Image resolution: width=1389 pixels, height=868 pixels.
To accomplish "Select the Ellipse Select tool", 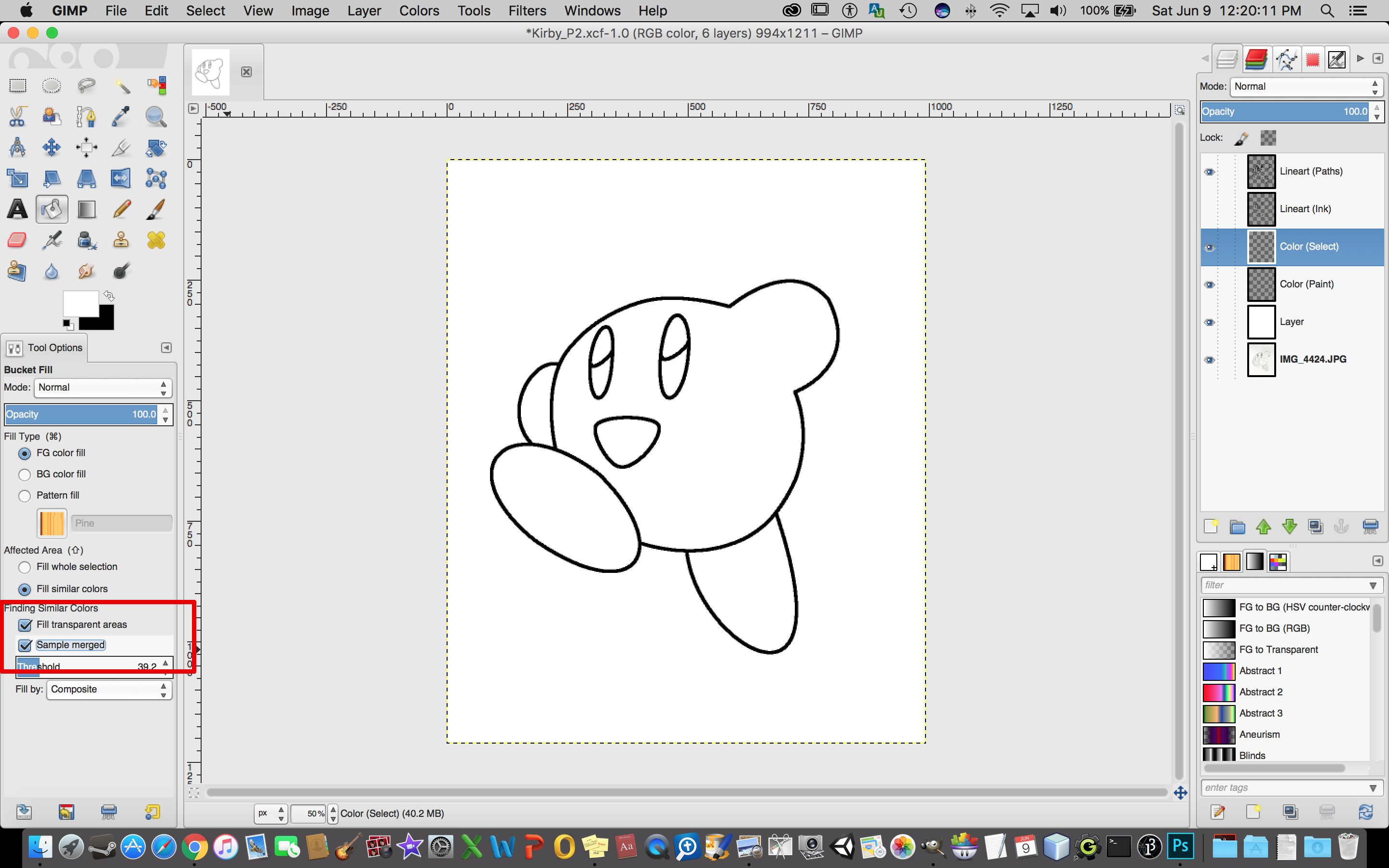I will pyautogui.click(x=52, y=86).
